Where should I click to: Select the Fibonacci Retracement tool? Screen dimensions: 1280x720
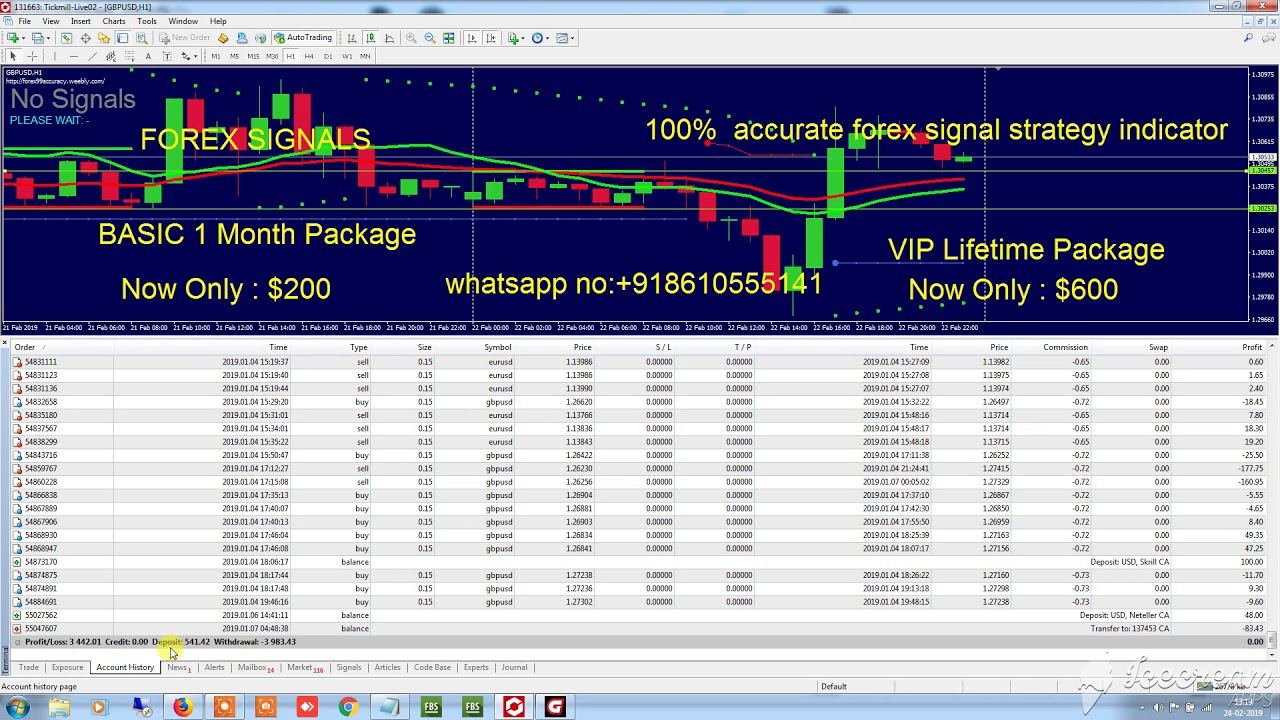[129, 56]
